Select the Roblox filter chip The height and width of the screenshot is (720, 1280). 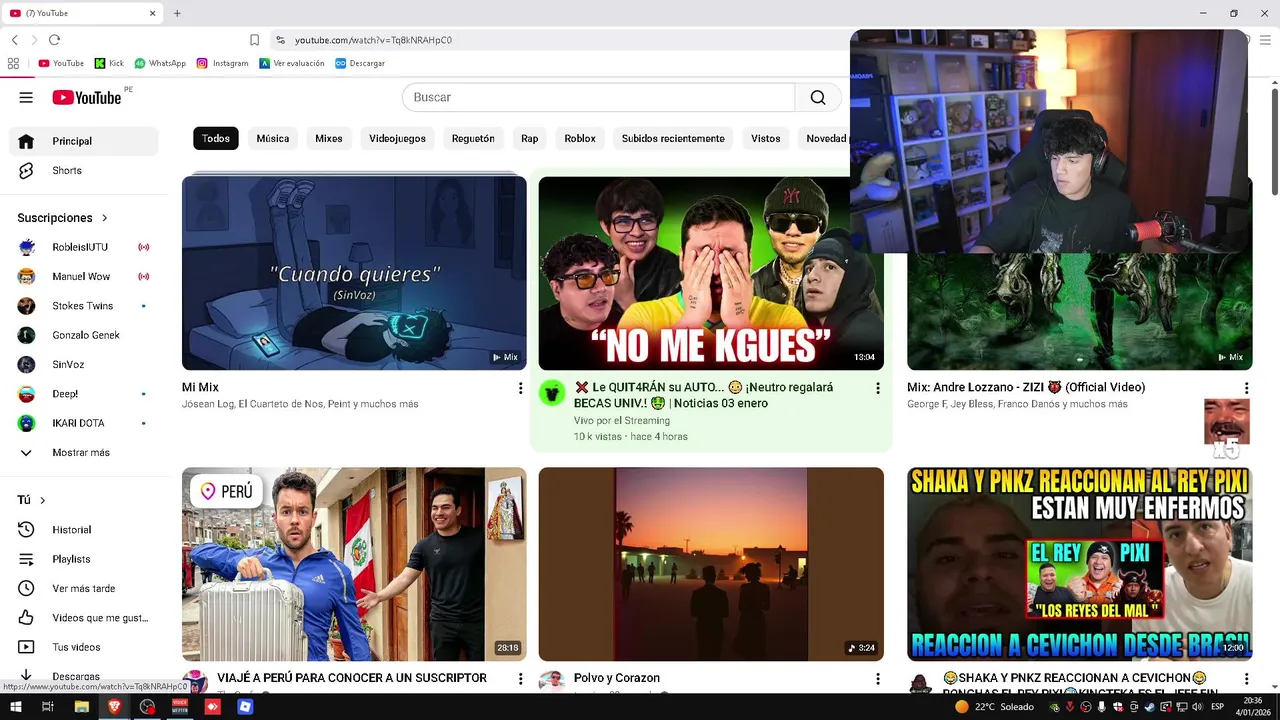(580, 139)
